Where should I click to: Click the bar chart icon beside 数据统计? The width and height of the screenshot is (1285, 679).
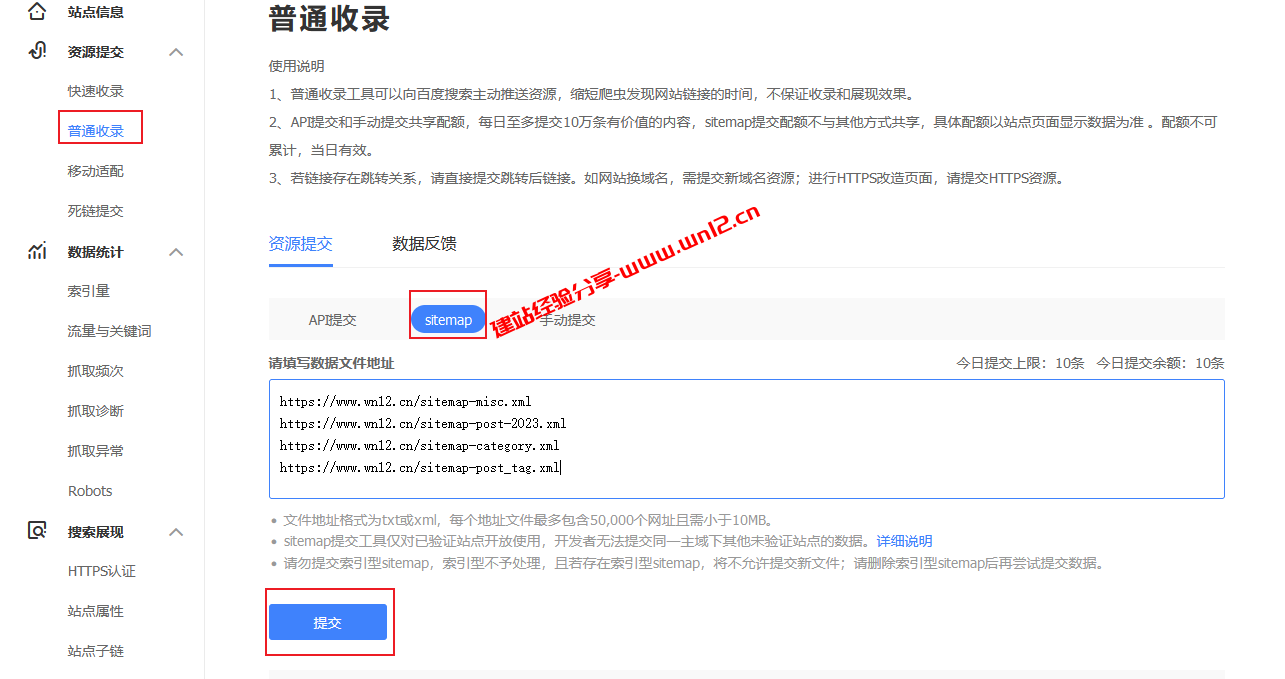pos(37,251)
